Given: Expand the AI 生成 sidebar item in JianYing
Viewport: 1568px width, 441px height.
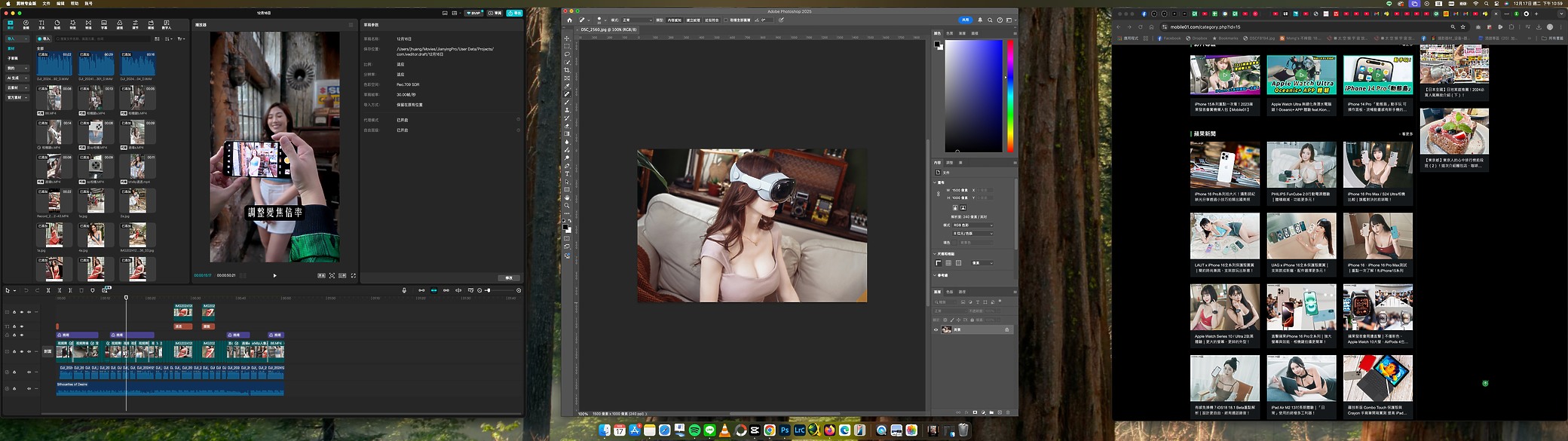Looking at the screenshot, I should pos(17,78).
